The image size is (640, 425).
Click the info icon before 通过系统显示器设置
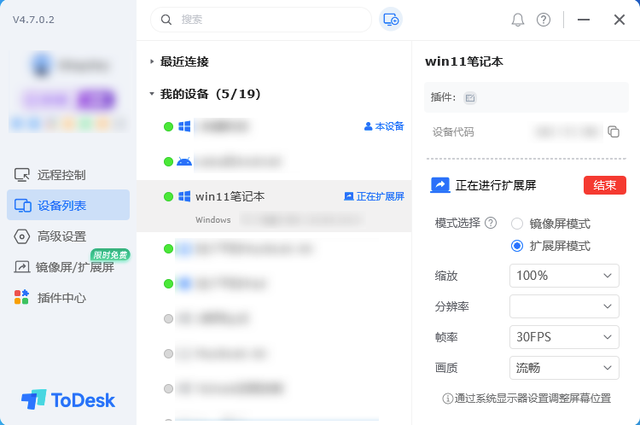[447, 398]
